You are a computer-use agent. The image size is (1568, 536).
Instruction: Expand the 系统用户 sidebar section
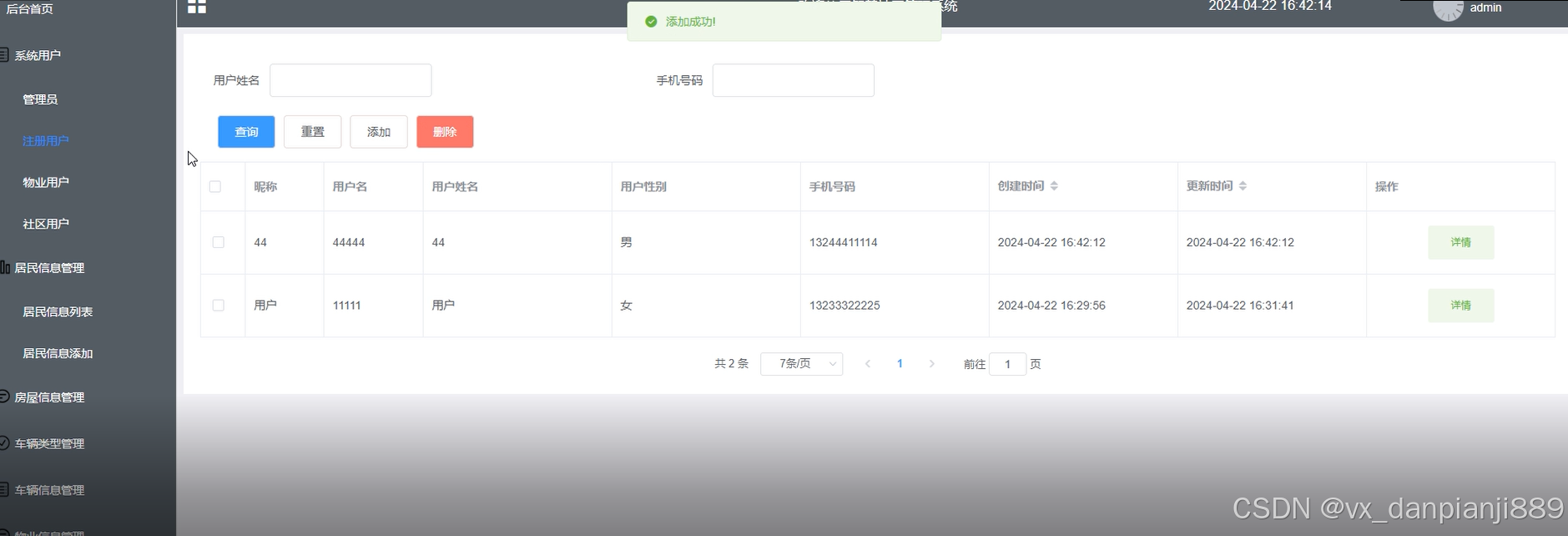38,55
